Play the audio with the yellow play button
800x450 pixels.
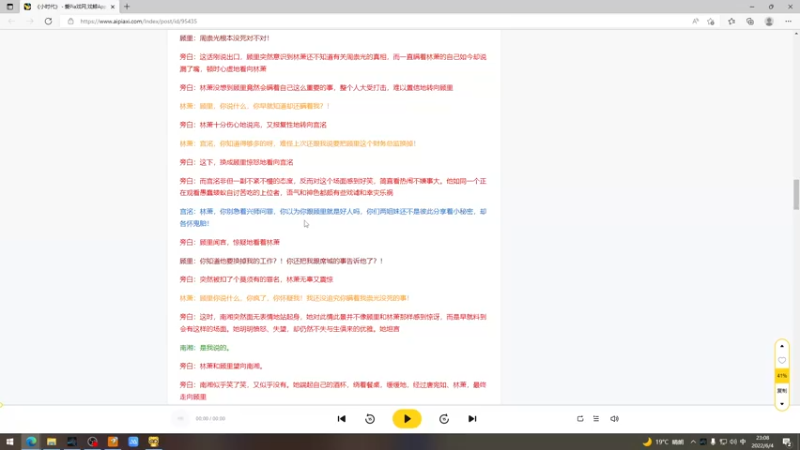[407, 419]
